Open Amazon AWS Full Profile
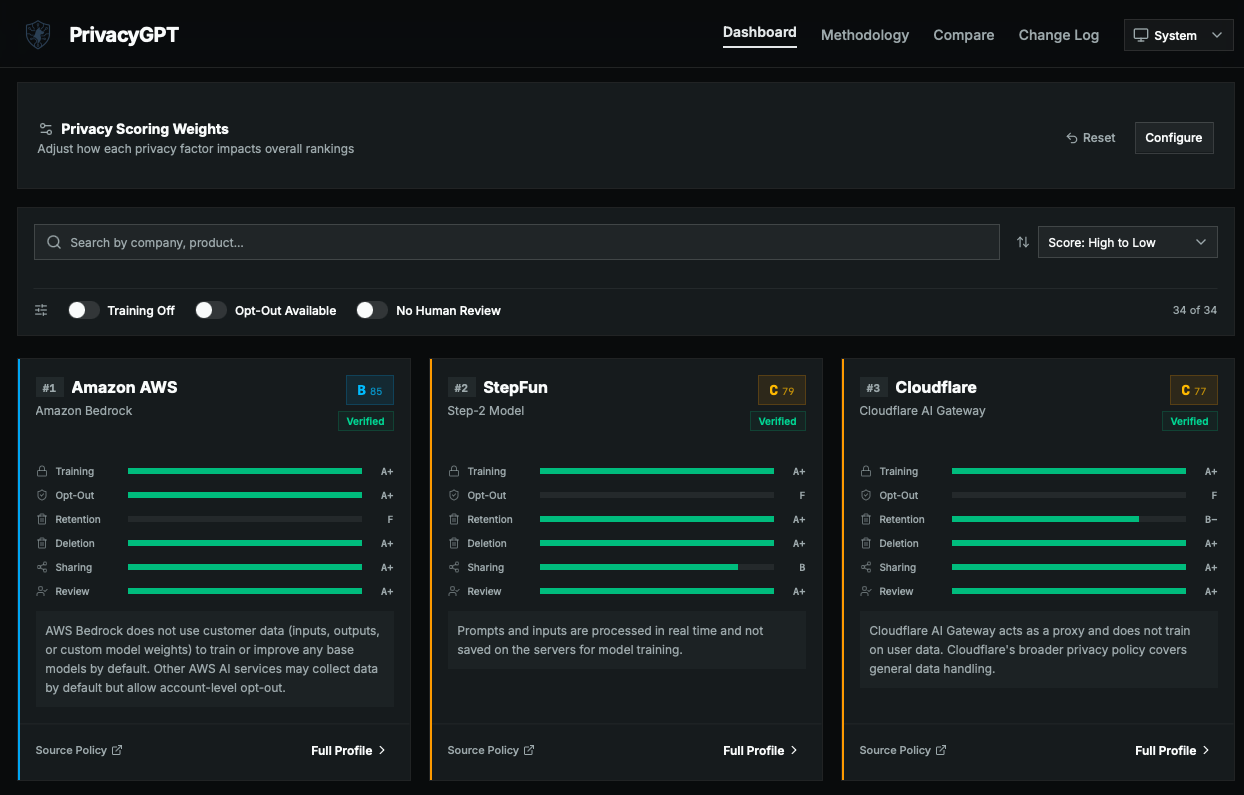This screenshot has height=795, width=1244. click(349, 750)
